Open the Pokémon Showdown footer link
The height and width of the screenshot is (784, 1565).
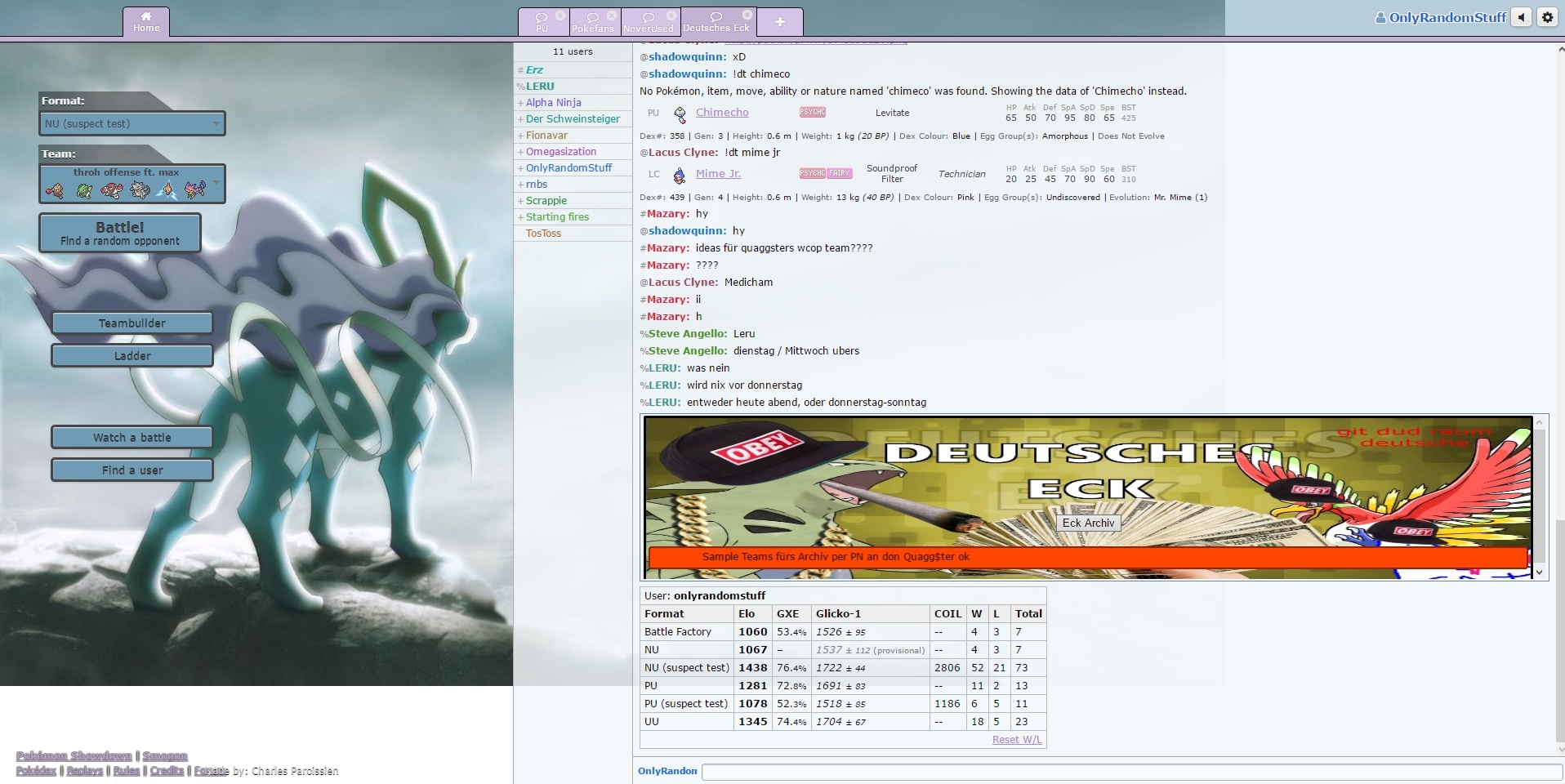[x=74, y=756]
